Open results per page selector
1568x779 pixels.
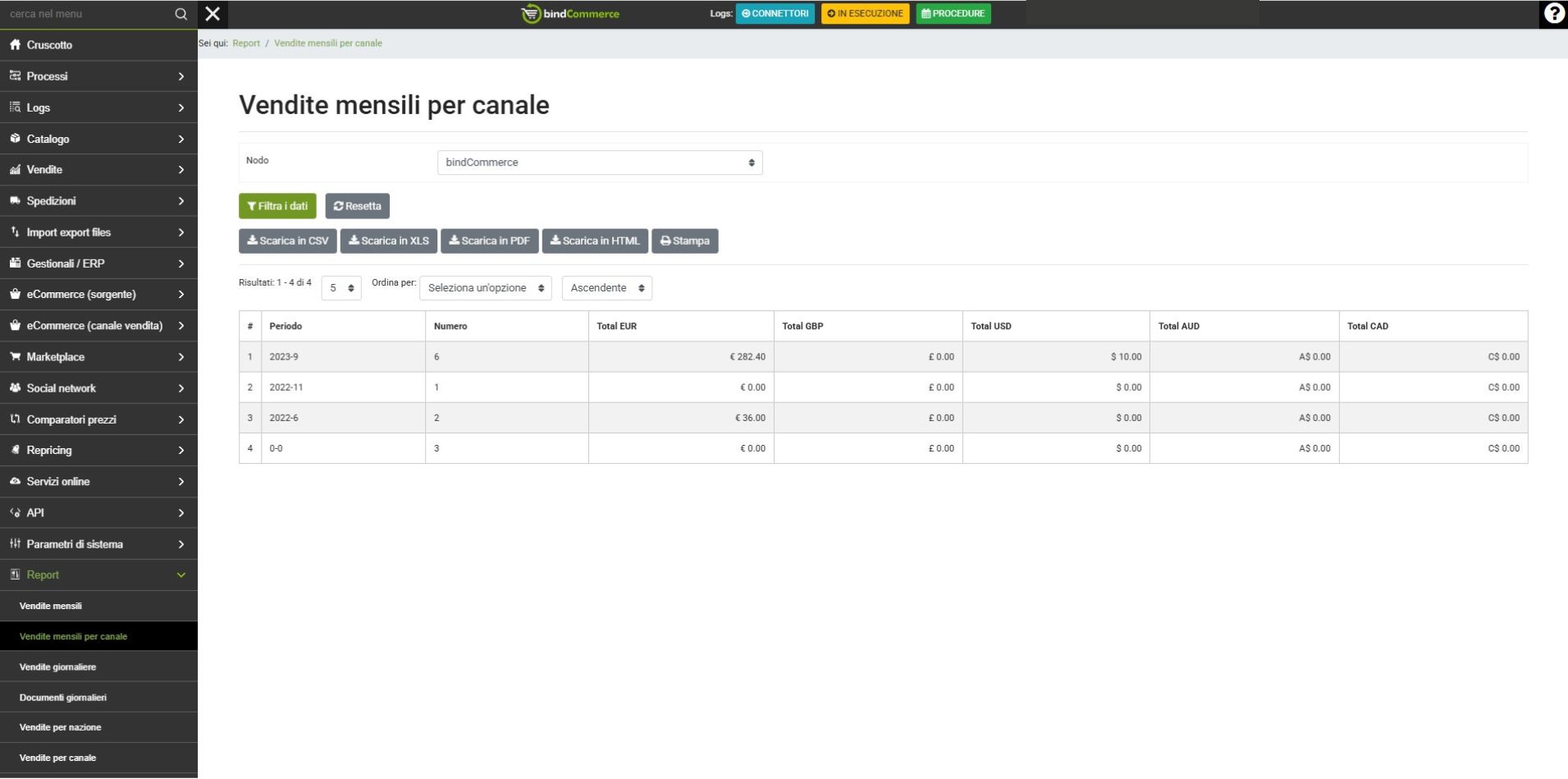pyautogui.click(x=341, y=288)
